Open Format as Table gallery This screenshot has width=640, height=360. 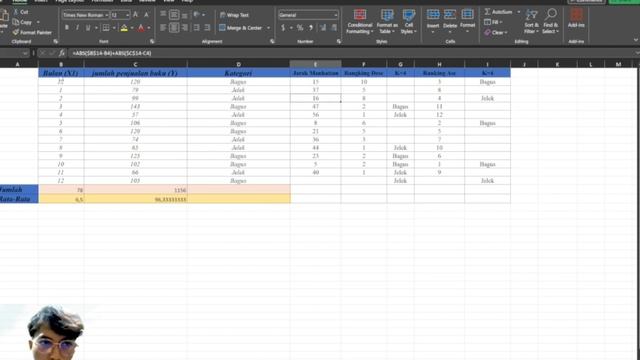(x=387, y=21)
